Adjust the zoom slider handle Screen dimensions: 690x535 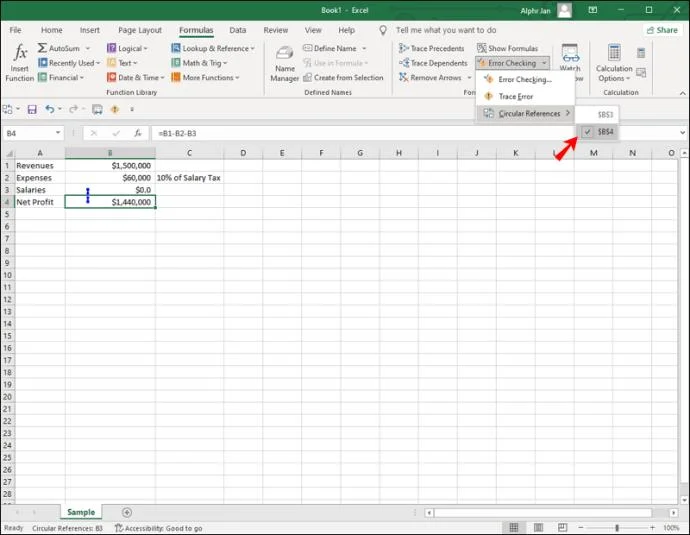point(617,528)
